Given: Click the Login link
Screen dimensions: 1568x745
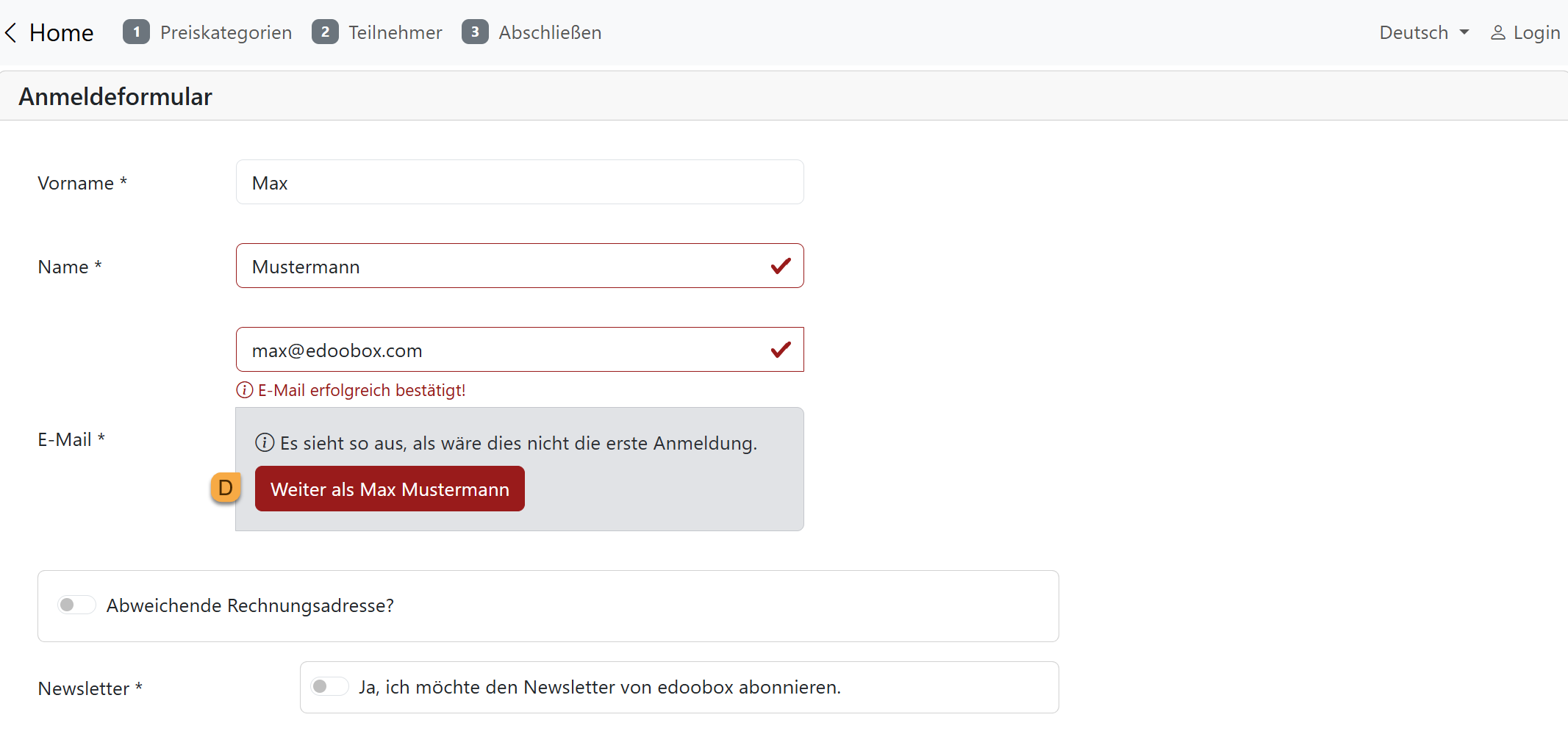Looking at the screenshot, I should click(1536, 32).
